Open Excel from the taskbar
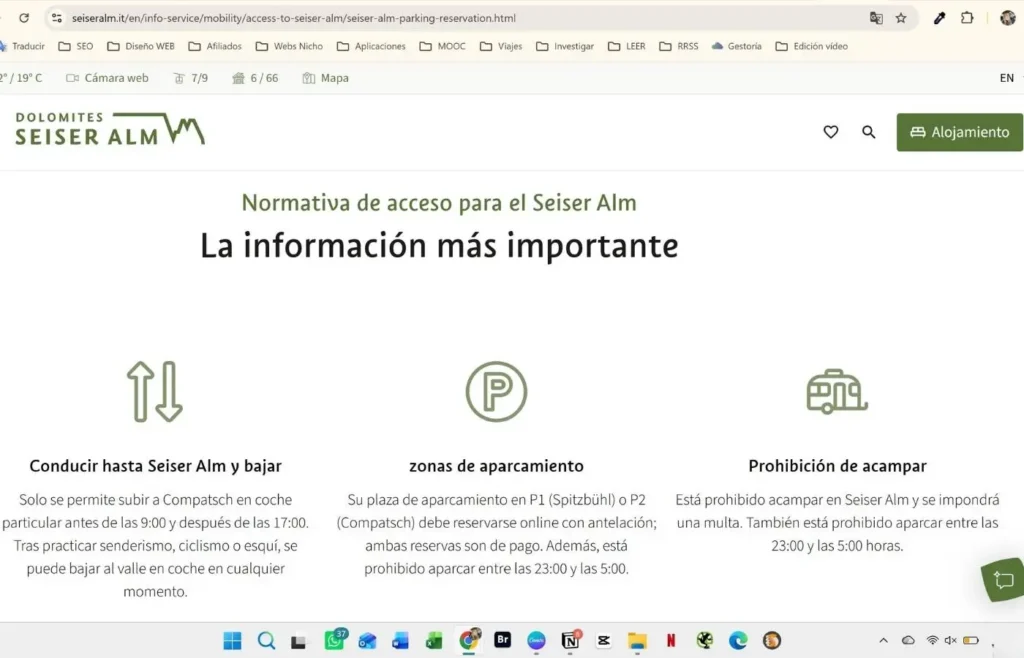The width and height of the screenshot is (1024, 658). pos(434,641)
